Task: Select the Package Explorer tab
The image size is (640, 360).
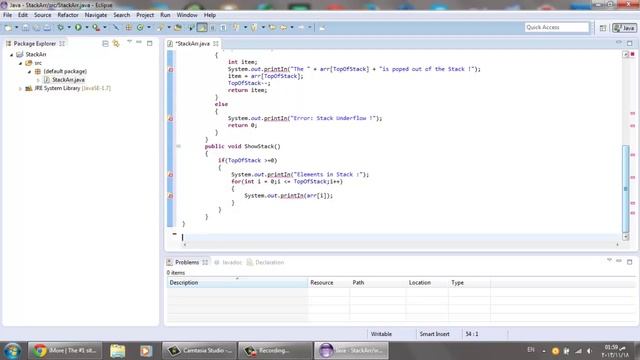Action: click(35, 43)
